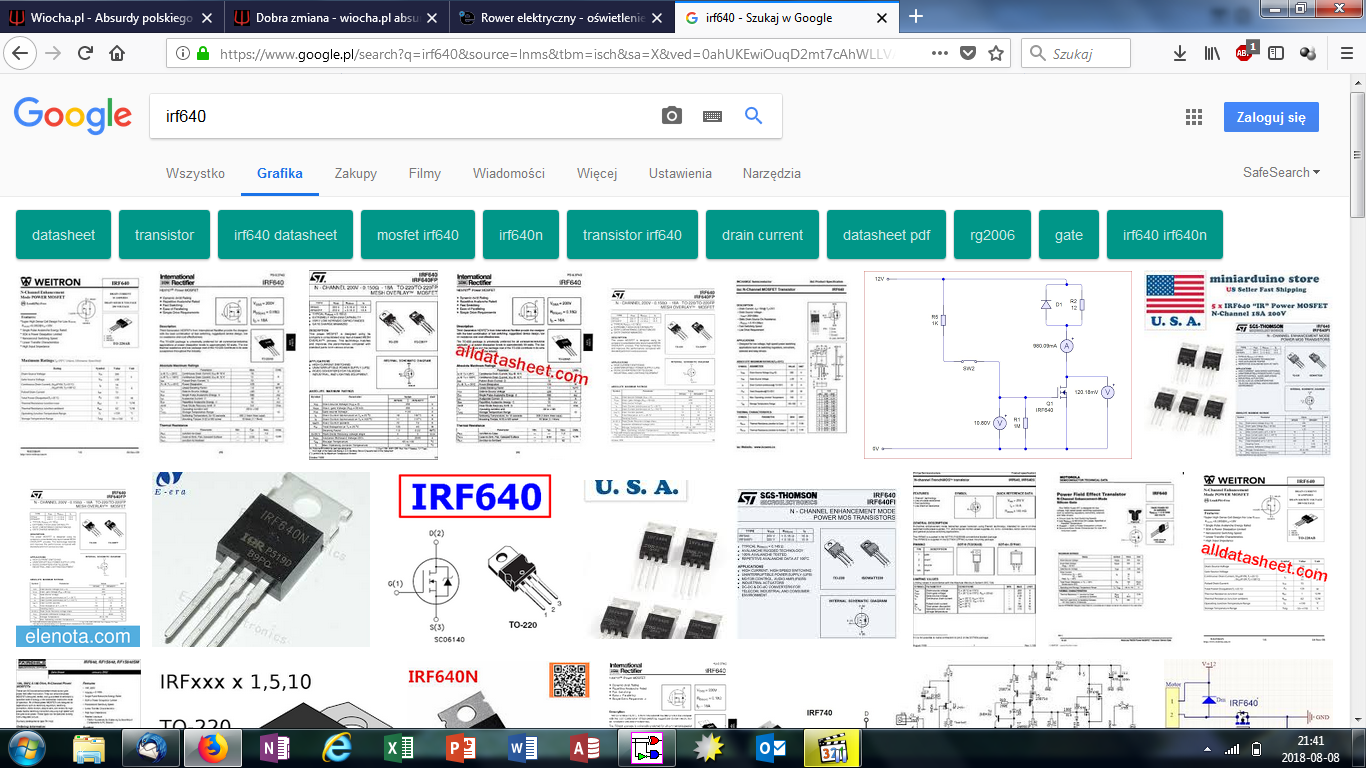Show hidden system tray icons
Image resolution: width=1366 pixels, height=768 pixels.
(1205, 749)
